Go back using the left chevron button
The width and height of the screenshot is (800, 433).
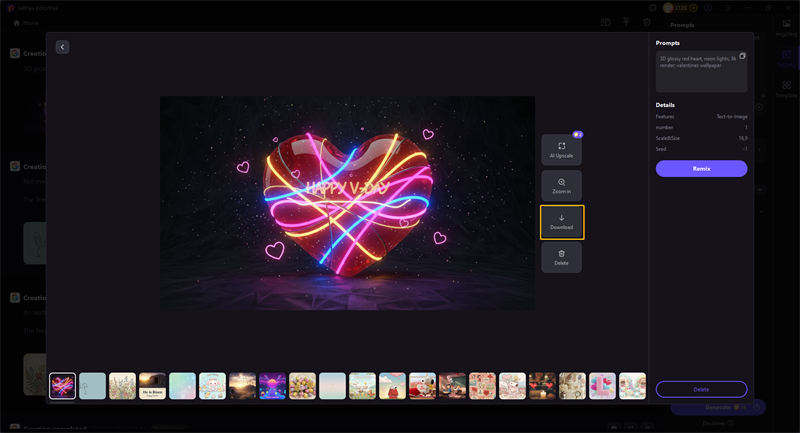[x=62, y=47]
